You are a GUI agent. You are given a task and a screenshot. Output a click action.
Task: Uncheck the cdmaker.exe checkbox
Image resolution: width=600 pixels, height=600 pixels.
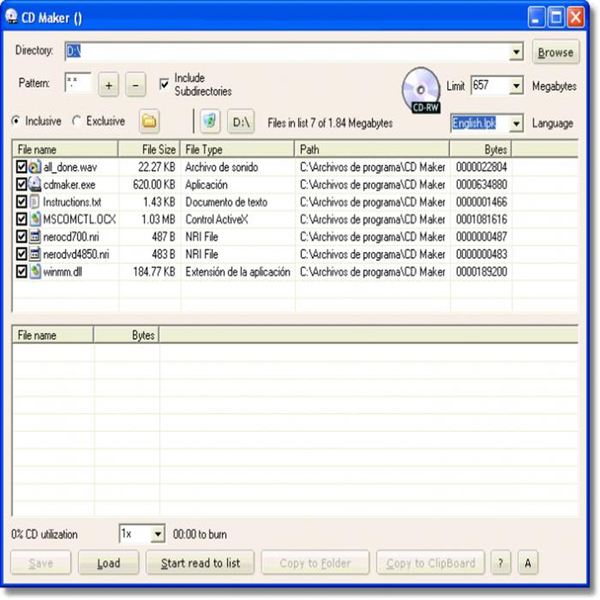[21, 184]
